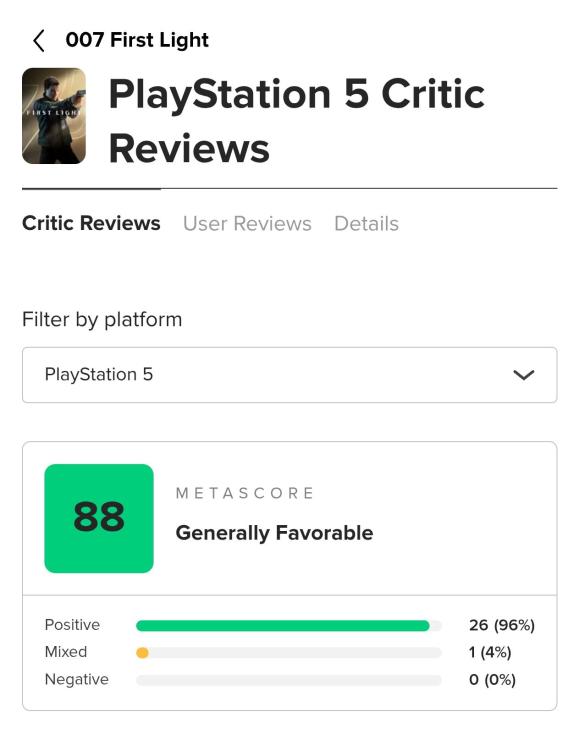Tap the First Light game cover thumbnail
This screenshot has height=750, width=579.
54,116
